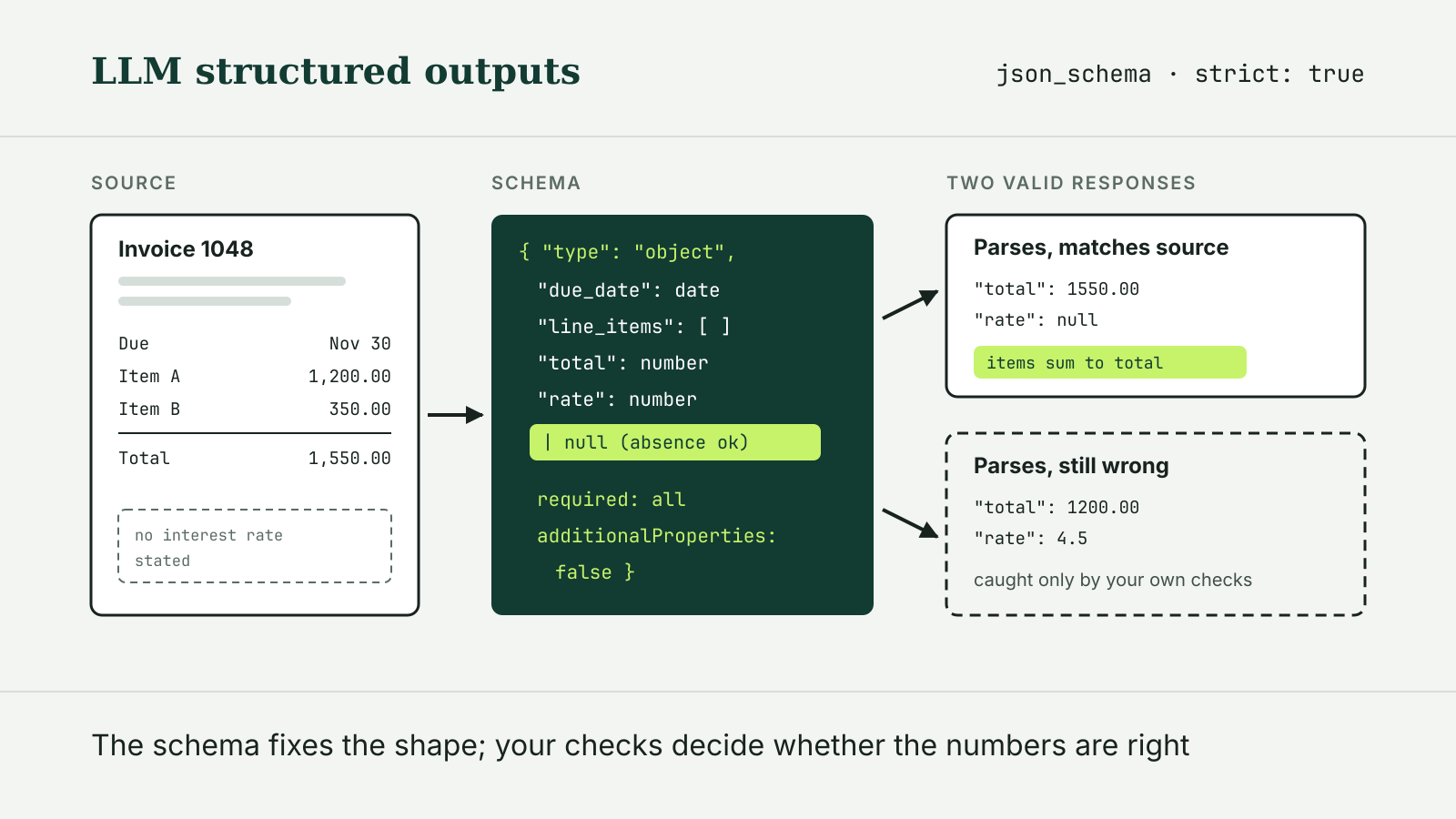The height and width of the screenshot is (819, 1456).
Task: Click the SOURCE column heading
Action: tap(134, 183)
